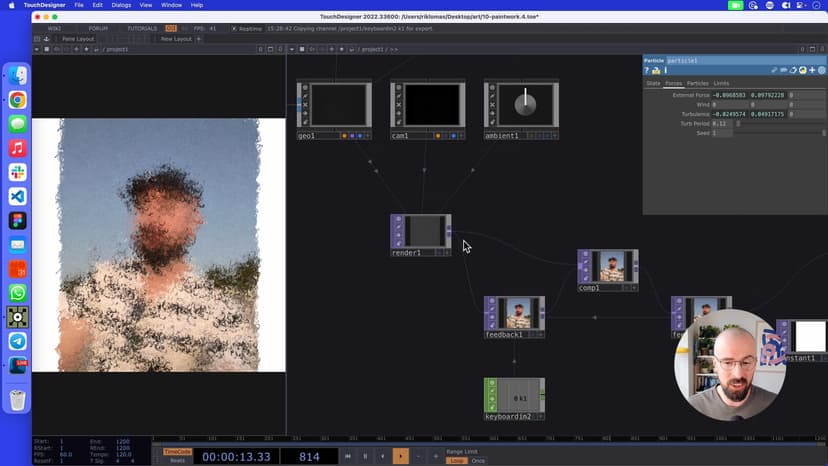This screenshot has width=828, height=466.
Task: Open operator help question mark icon
Action: pos(647,71)
